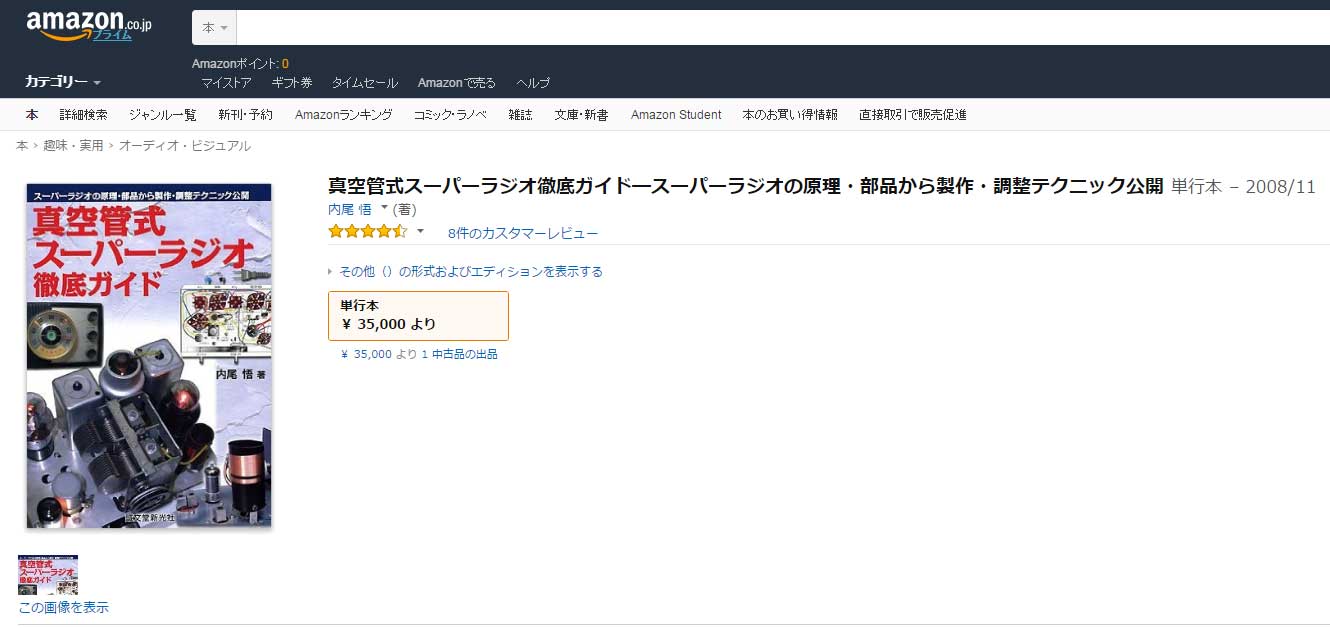Image resolution: width=1330 pixels, height=628 pixels.
Task: Click the large book cover image
Action: (149, 355)
